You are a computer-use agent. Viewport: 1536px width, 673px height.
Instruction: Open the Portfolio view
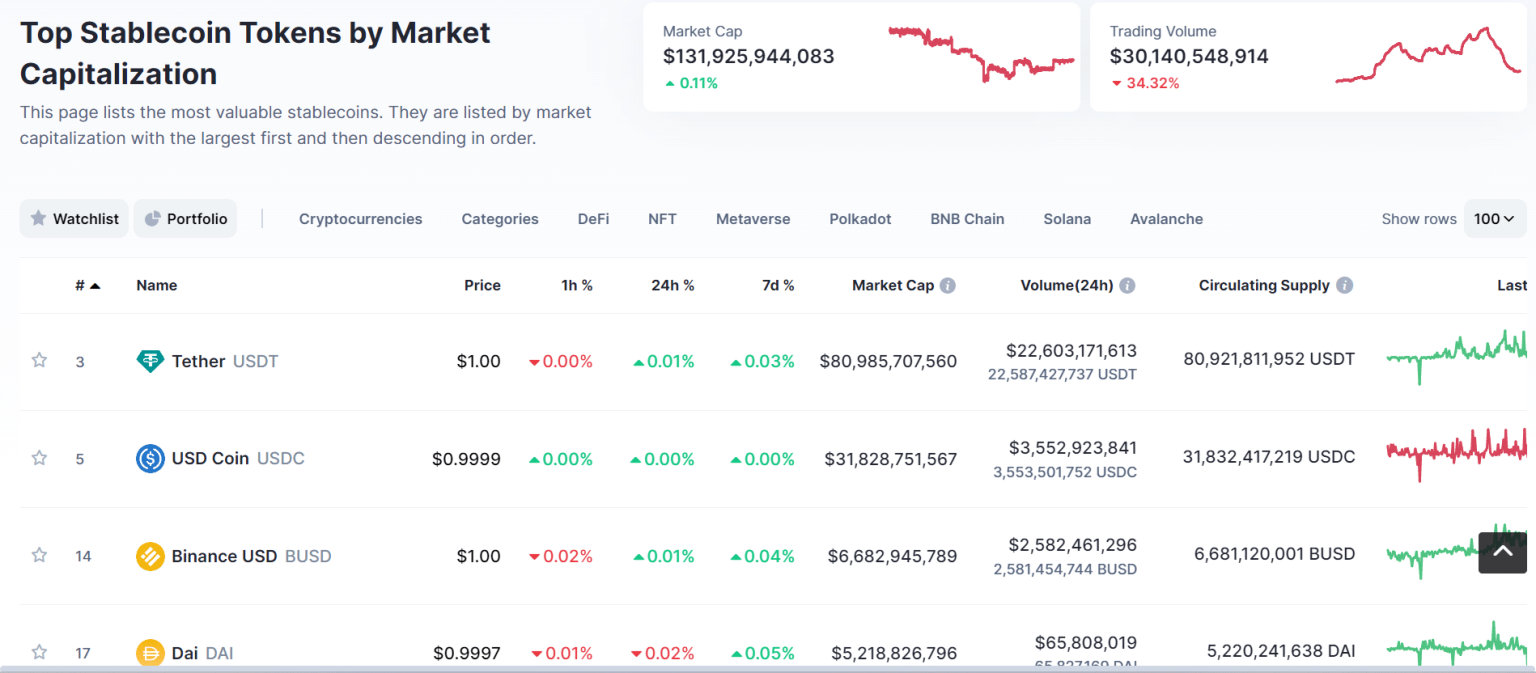point(185,218)
